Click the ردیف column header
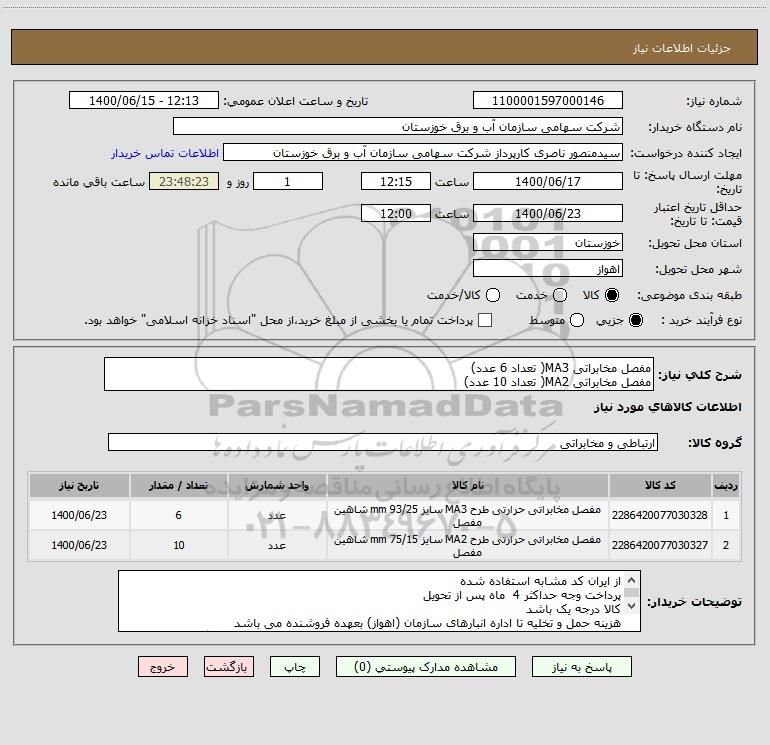The width and height of the screenshot is (770, 745). pos(726,485)
